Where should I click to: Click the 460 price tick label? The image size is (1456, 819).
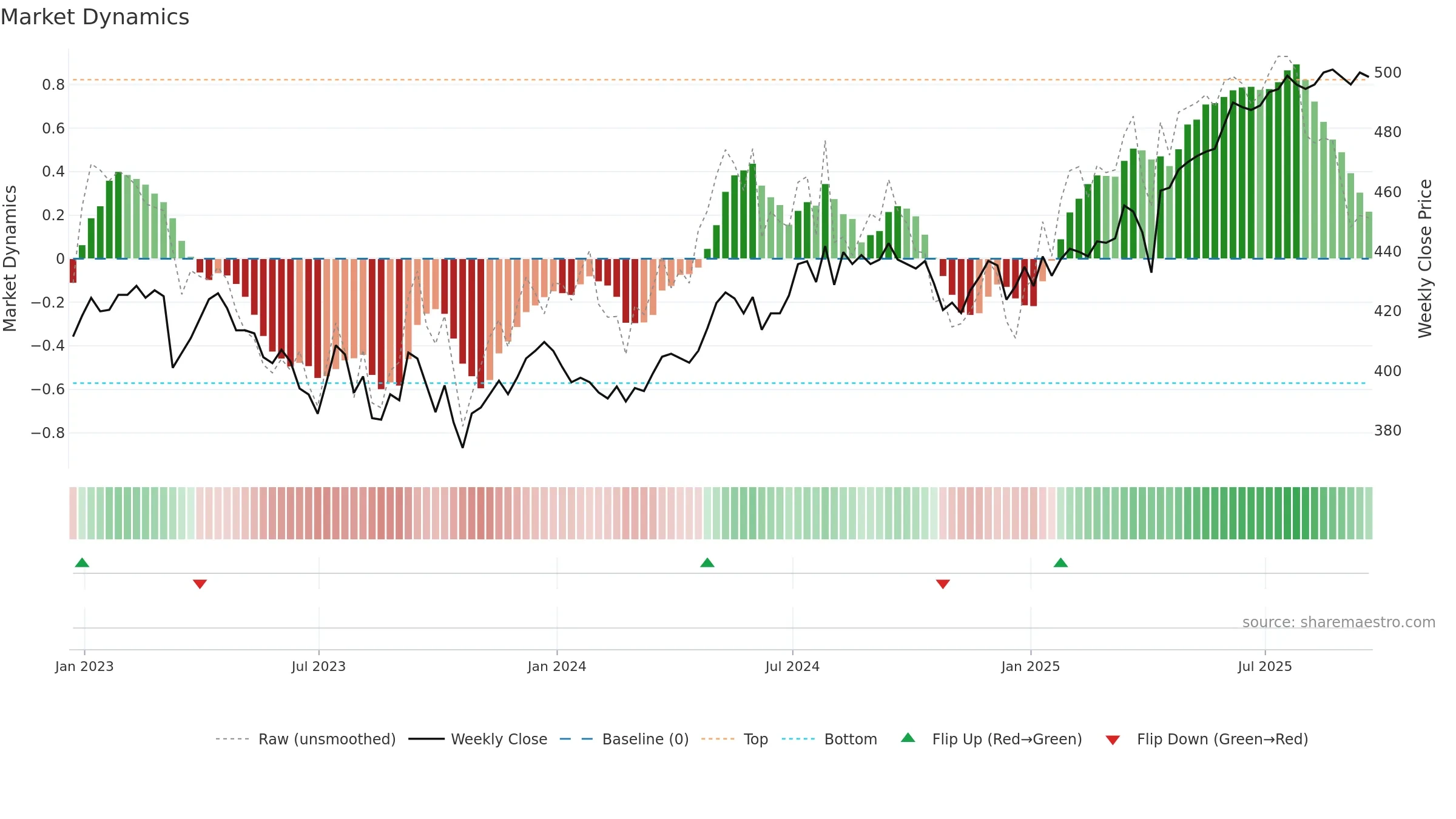pos(1387,192)
